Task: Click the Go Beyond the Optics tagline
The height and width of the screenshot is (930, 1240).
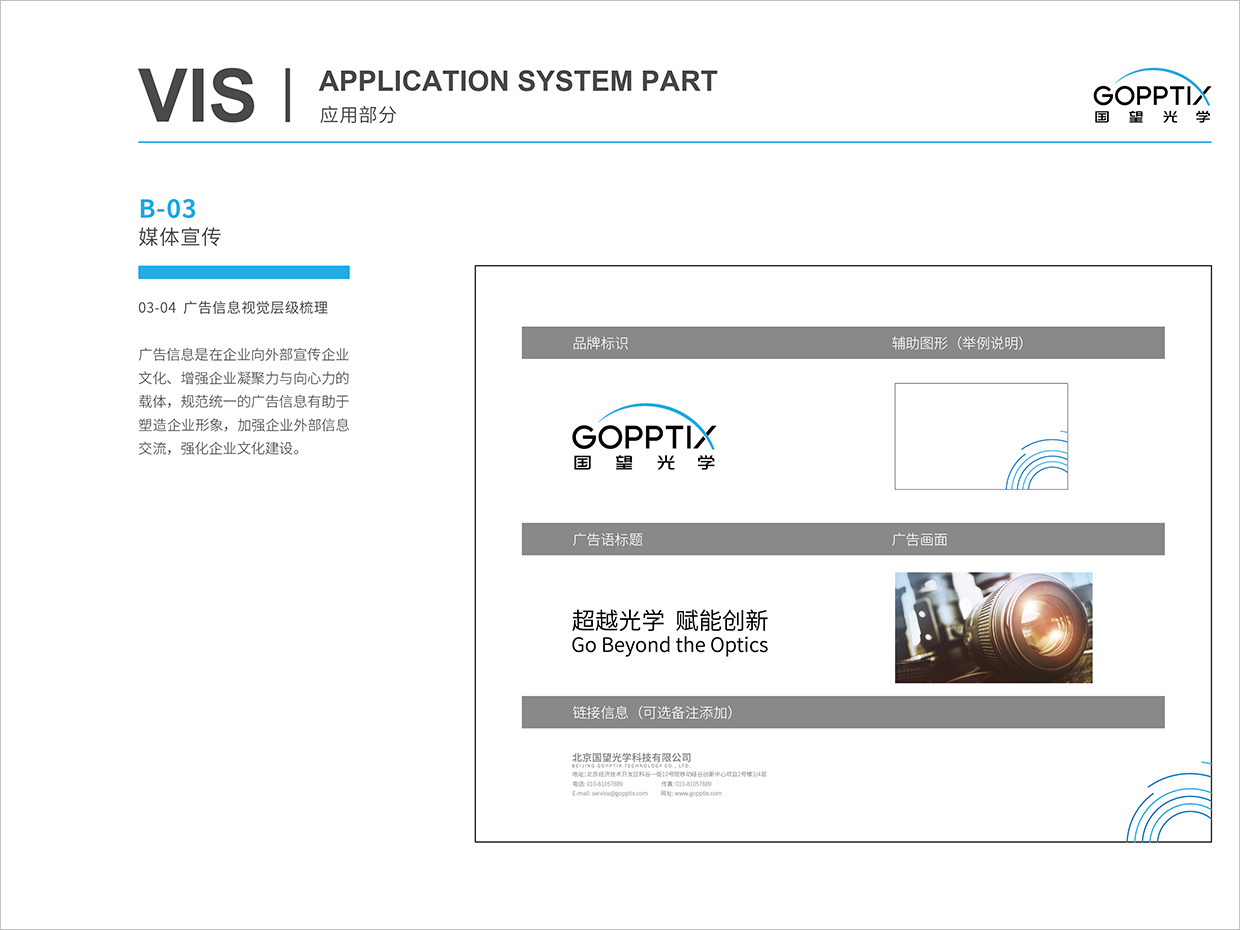Action: (x=669, y=645)
